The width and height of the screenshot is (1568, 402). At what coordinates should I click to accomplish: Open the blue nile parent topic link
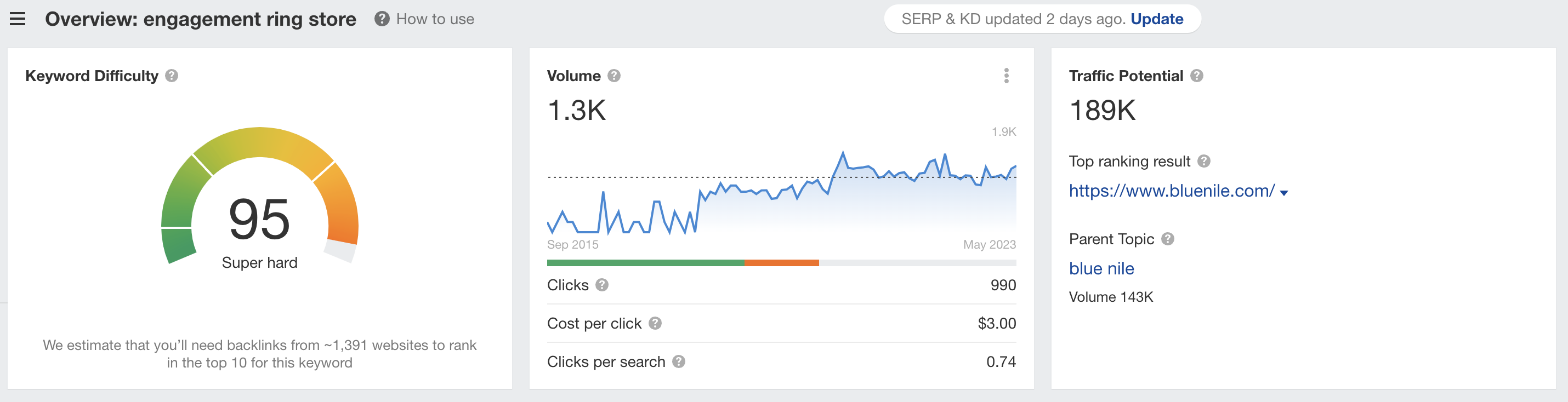pyautogui.click(x=1101, y=269)
